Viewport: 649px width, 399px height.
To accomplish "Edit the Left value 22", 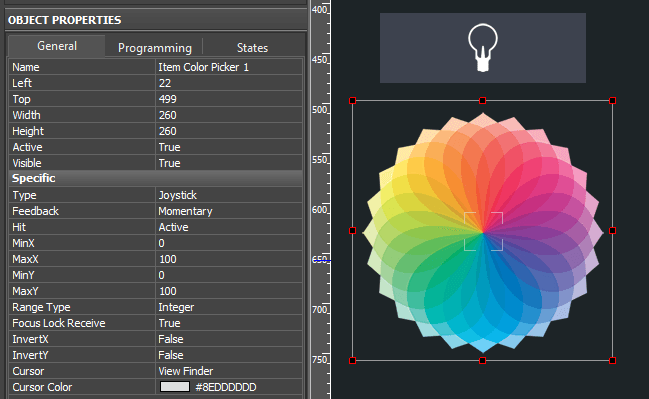I will (x=229, y=83).
